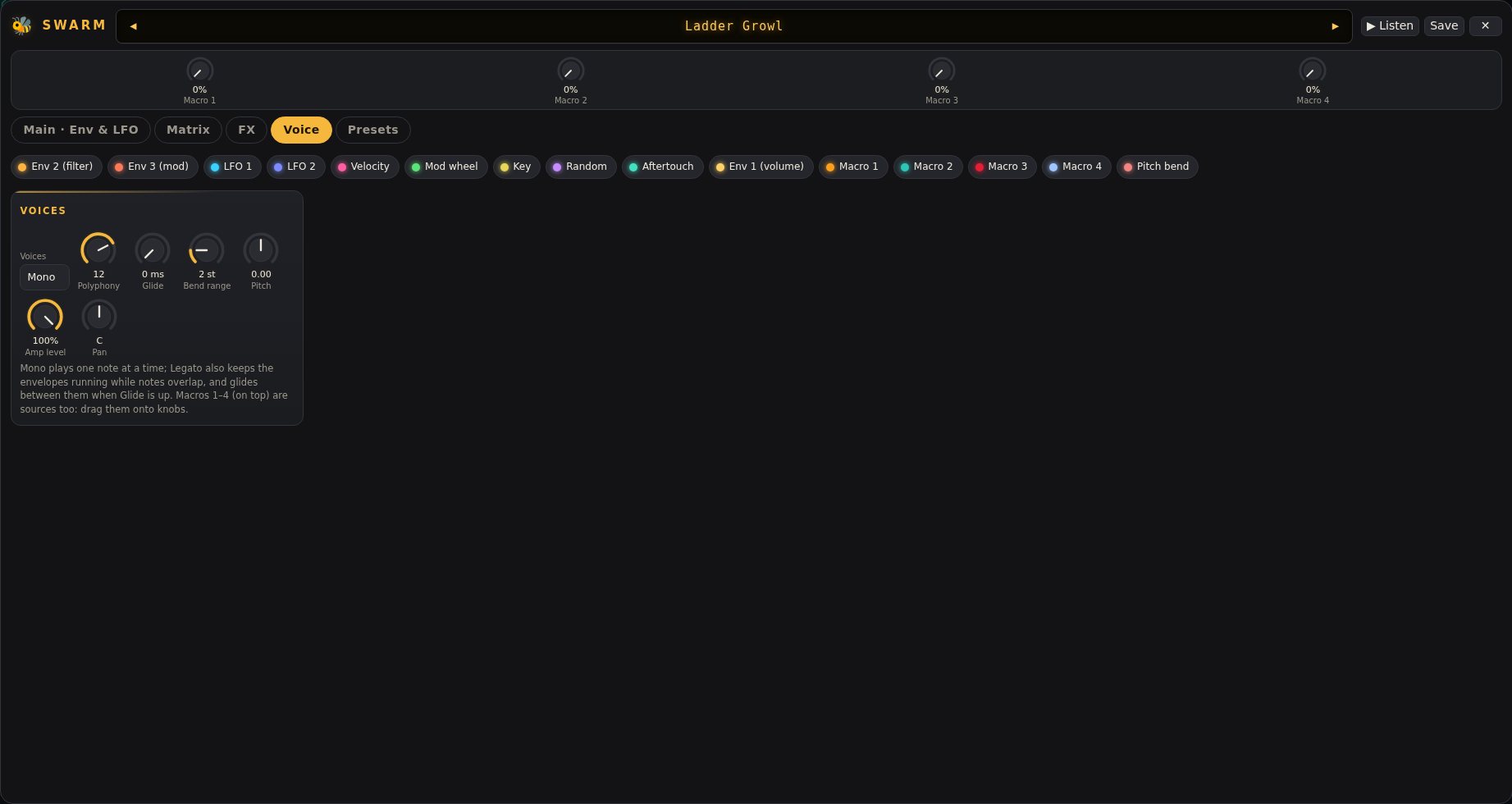Image resolution: width=1512 pixels, height=804 pixels.
Task: Go to next preset with right arrow
Action: [x=1335, y=26]
